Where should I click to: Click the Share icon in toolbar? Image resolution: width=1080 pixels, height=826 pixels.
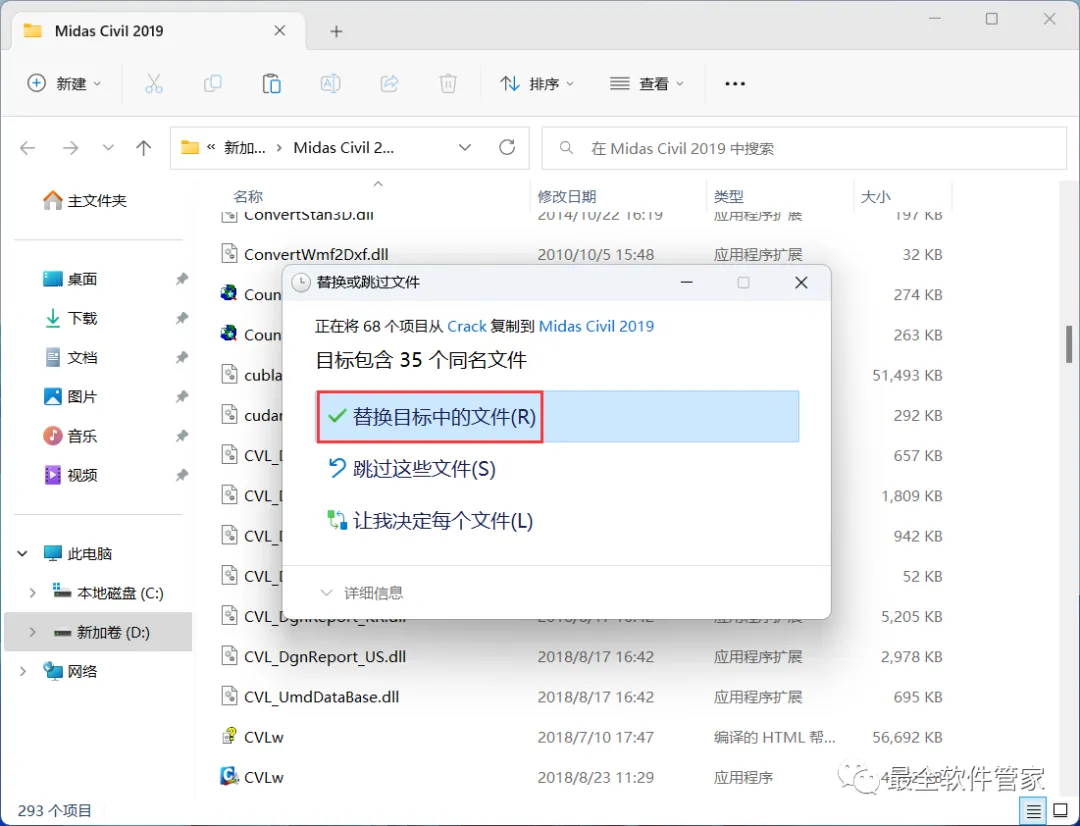[x=390, y=84]
